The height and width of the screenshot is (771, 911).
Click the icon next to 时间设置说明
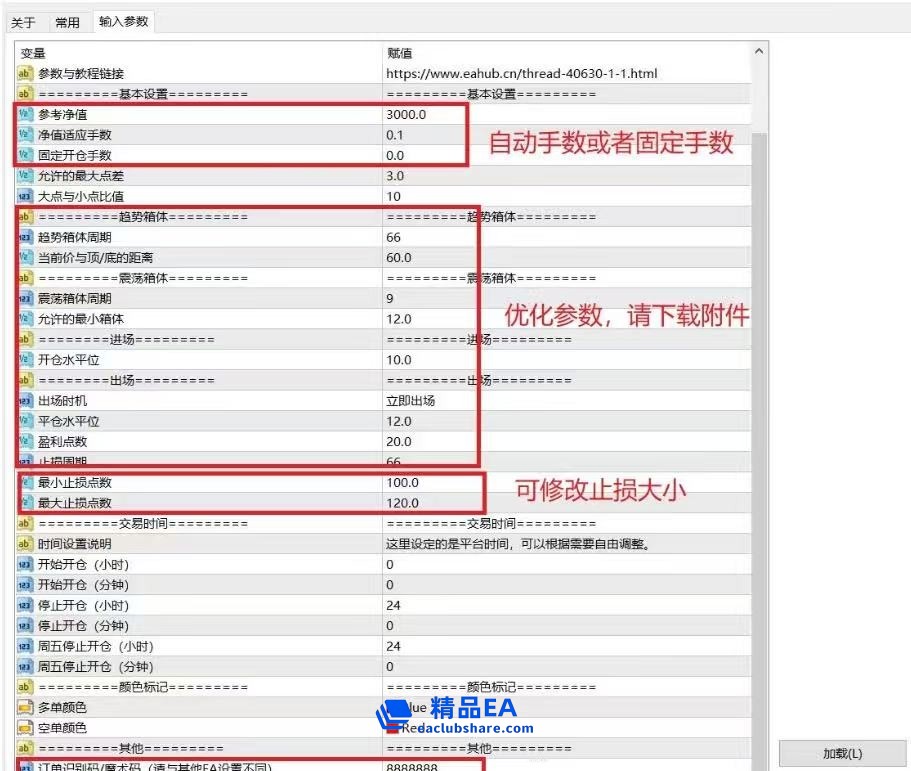click(x=25, y=543)
